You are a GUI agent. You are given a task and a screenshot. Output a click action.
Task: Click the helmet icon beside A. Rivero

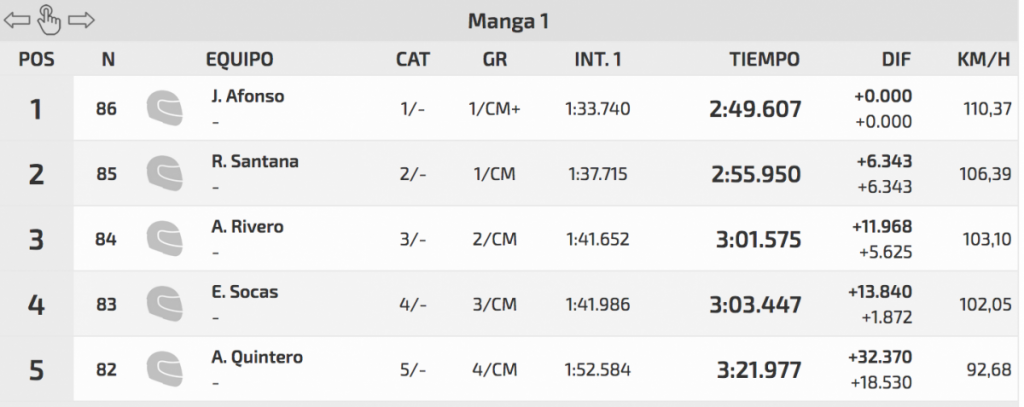tap(164, 239)
